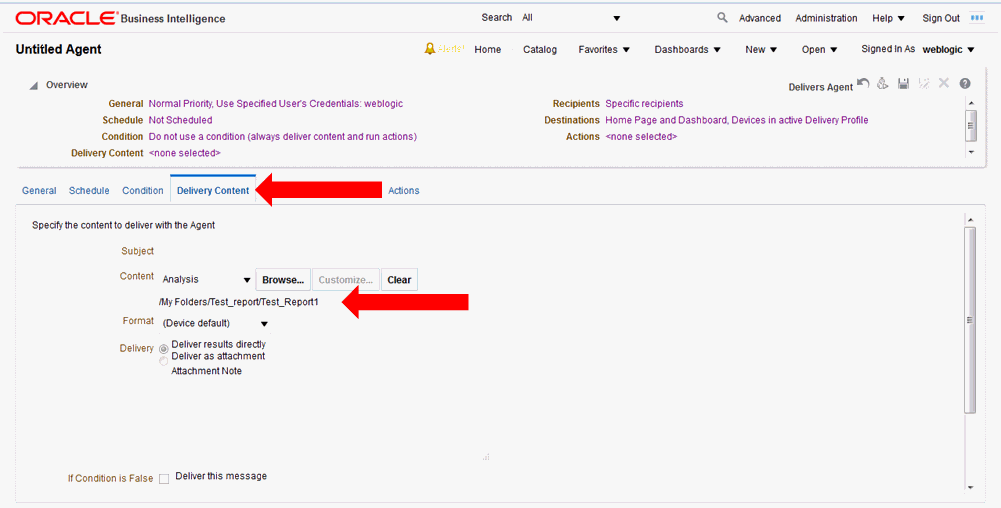Switch to the Actions tab
The height and width of the screenshot is (508, 1001).
(x=404, y=191)
